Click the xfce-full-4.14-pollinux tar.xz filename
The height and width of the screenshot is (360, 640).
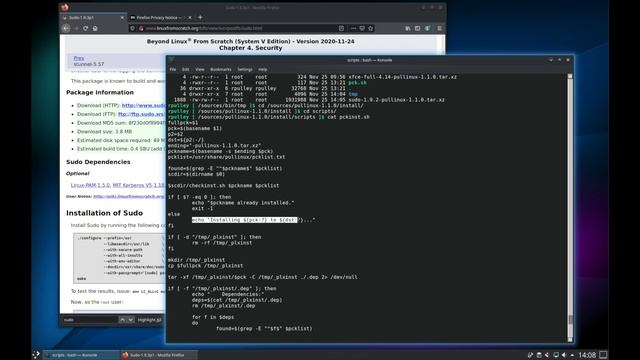[x=402, y=77]
